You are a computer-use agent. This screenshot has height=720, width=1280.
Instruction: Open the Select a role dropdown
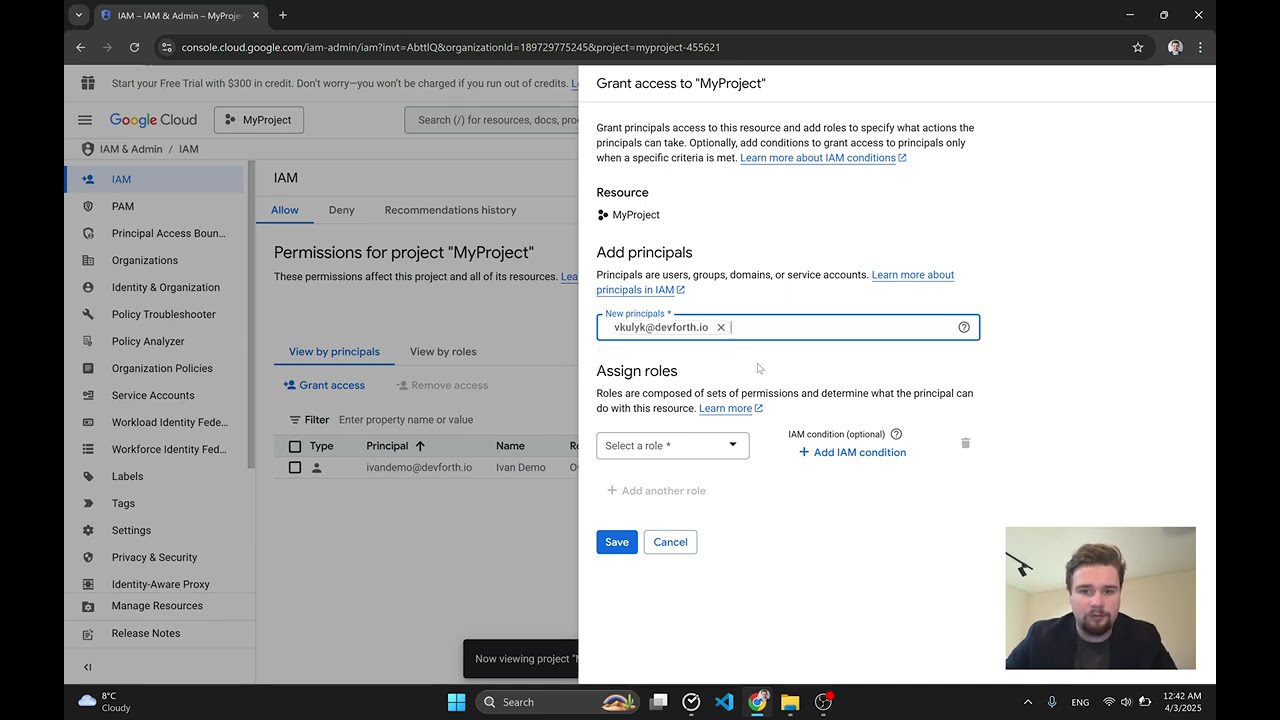coord(673,445)
